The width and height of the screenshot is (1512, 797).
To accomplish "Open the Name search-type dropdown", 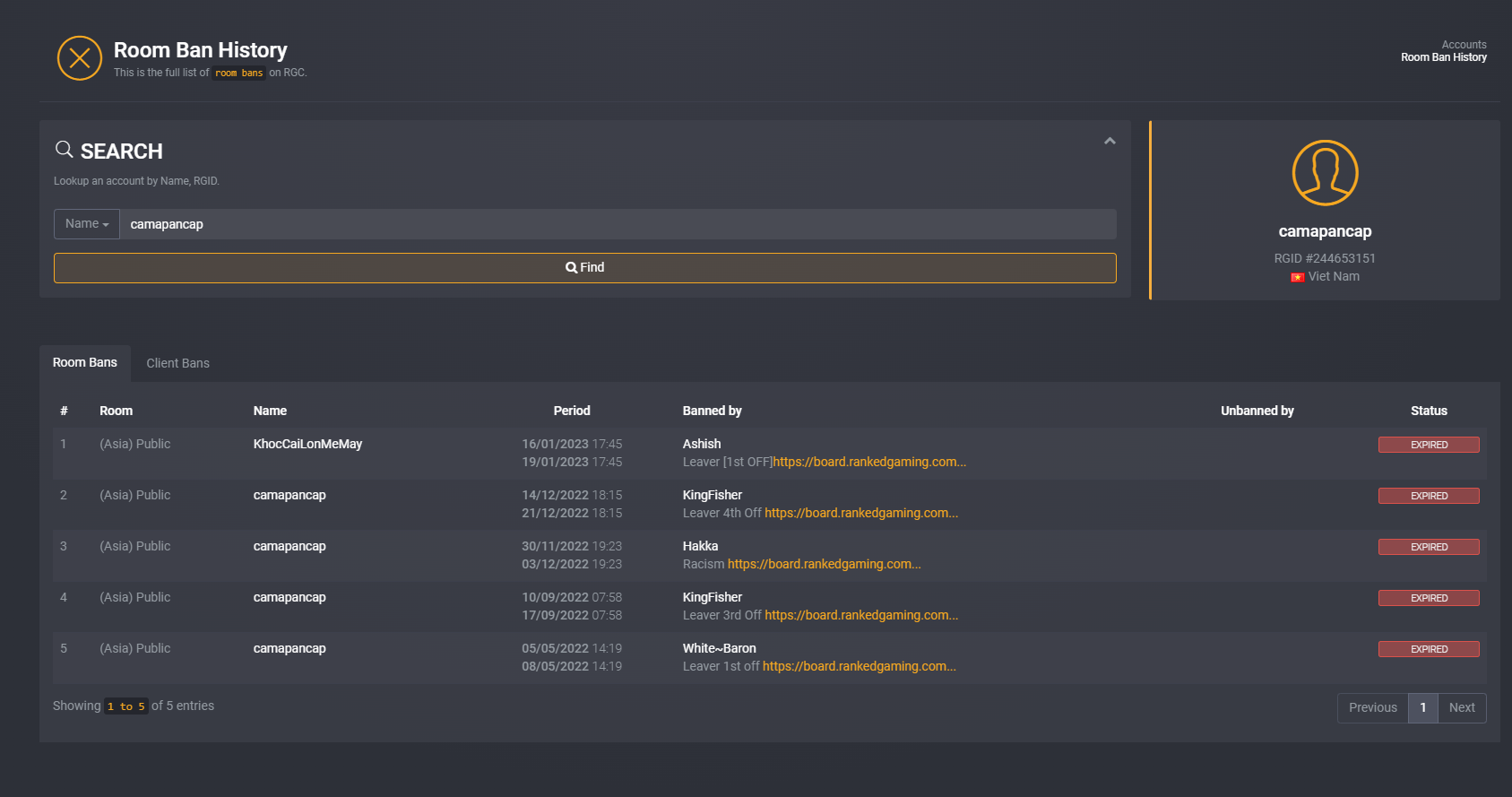I will coord(87,224).
